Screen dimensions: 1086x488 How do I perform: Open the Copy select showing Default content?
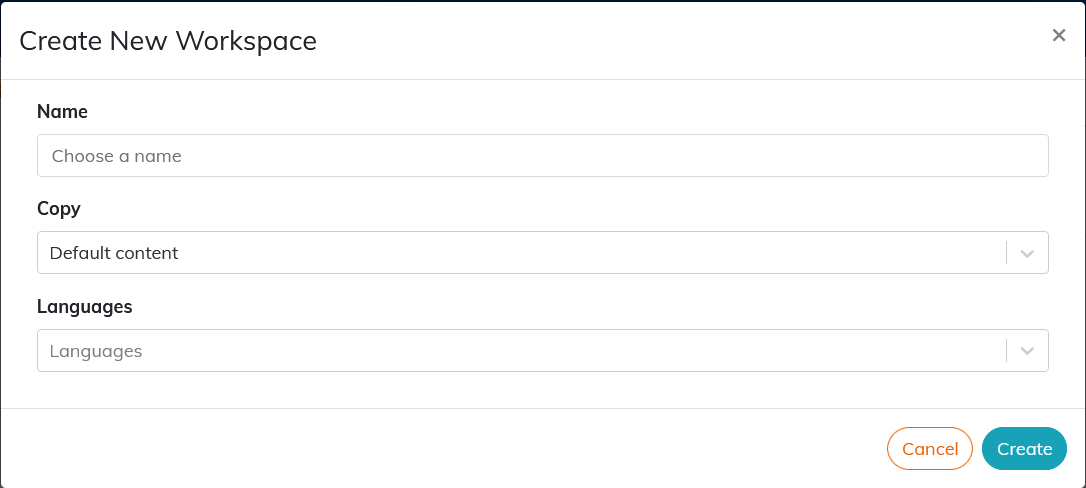point(542,253)
